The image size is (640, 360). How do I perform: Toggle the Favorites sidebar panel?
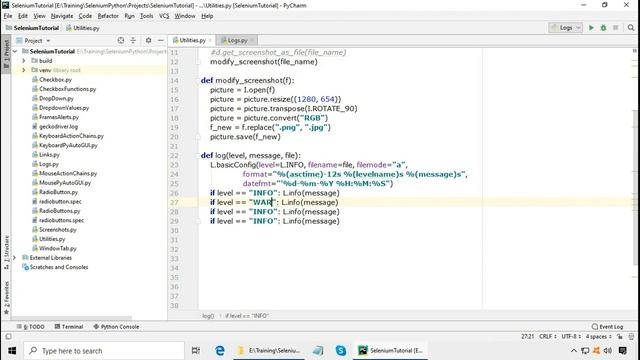point(6,297)
